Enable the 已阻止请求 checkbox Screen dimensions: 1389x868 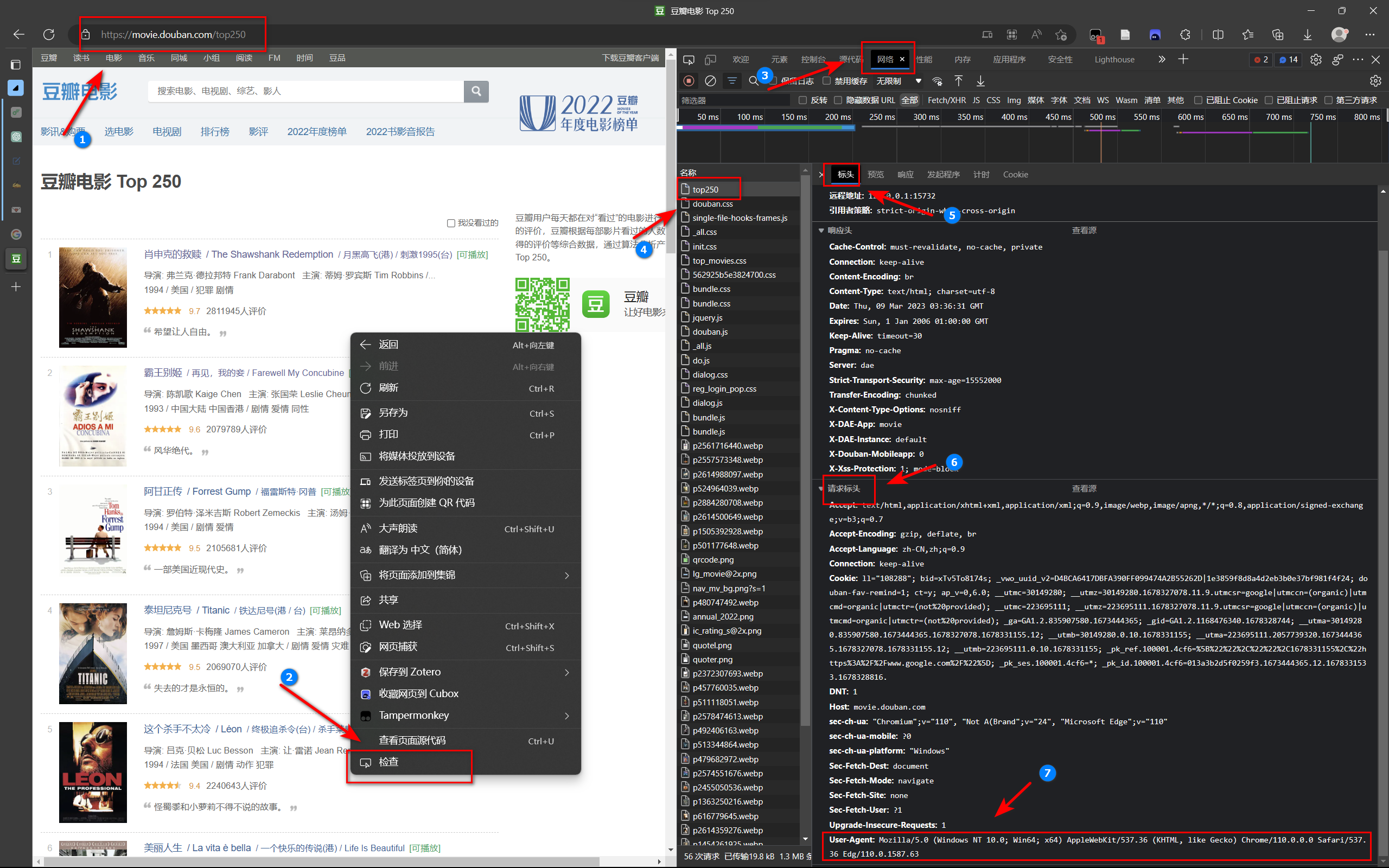(x=1269, y=100)
